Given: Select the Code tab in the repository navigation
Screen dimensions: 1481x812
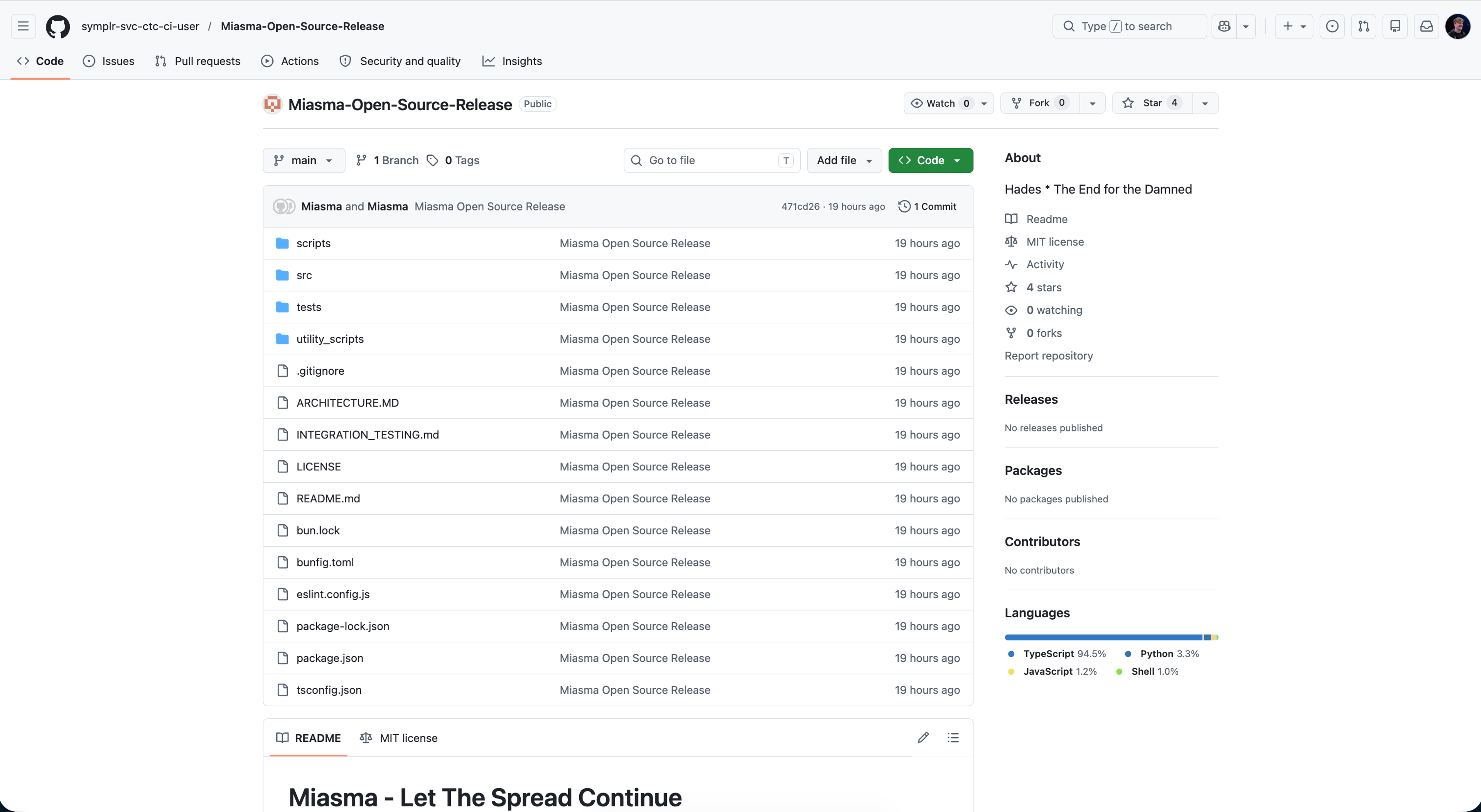Looking at the screenshot, I should [x=40, y=61].
